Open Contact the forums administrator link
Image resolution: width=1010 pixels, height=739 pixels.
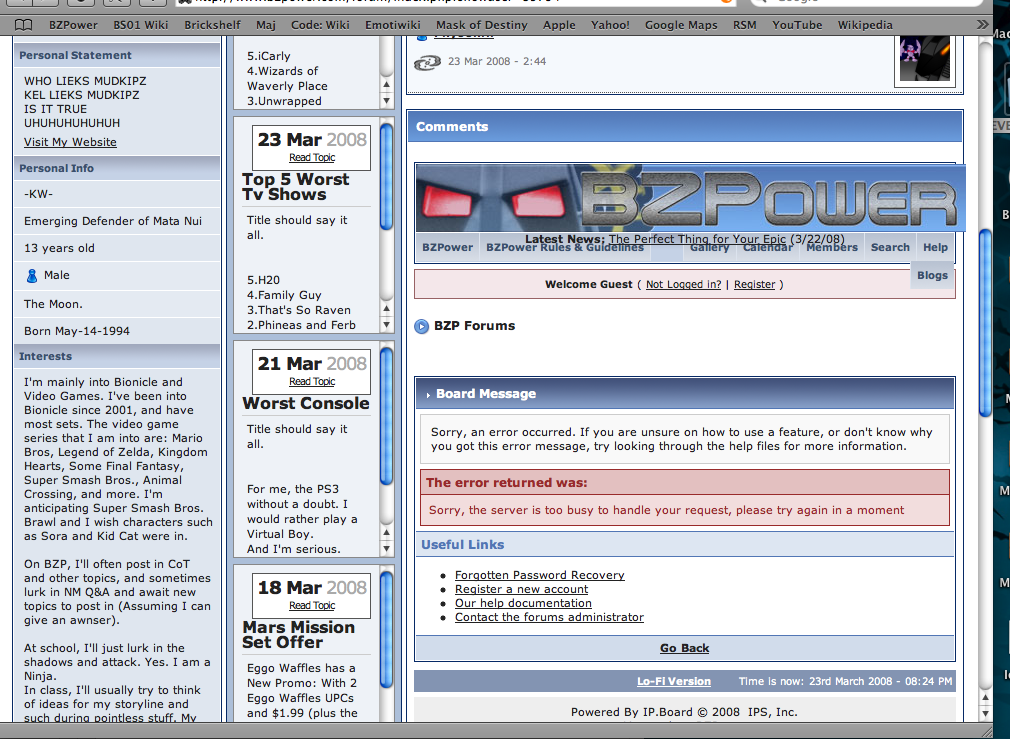[x=549, y=617]
